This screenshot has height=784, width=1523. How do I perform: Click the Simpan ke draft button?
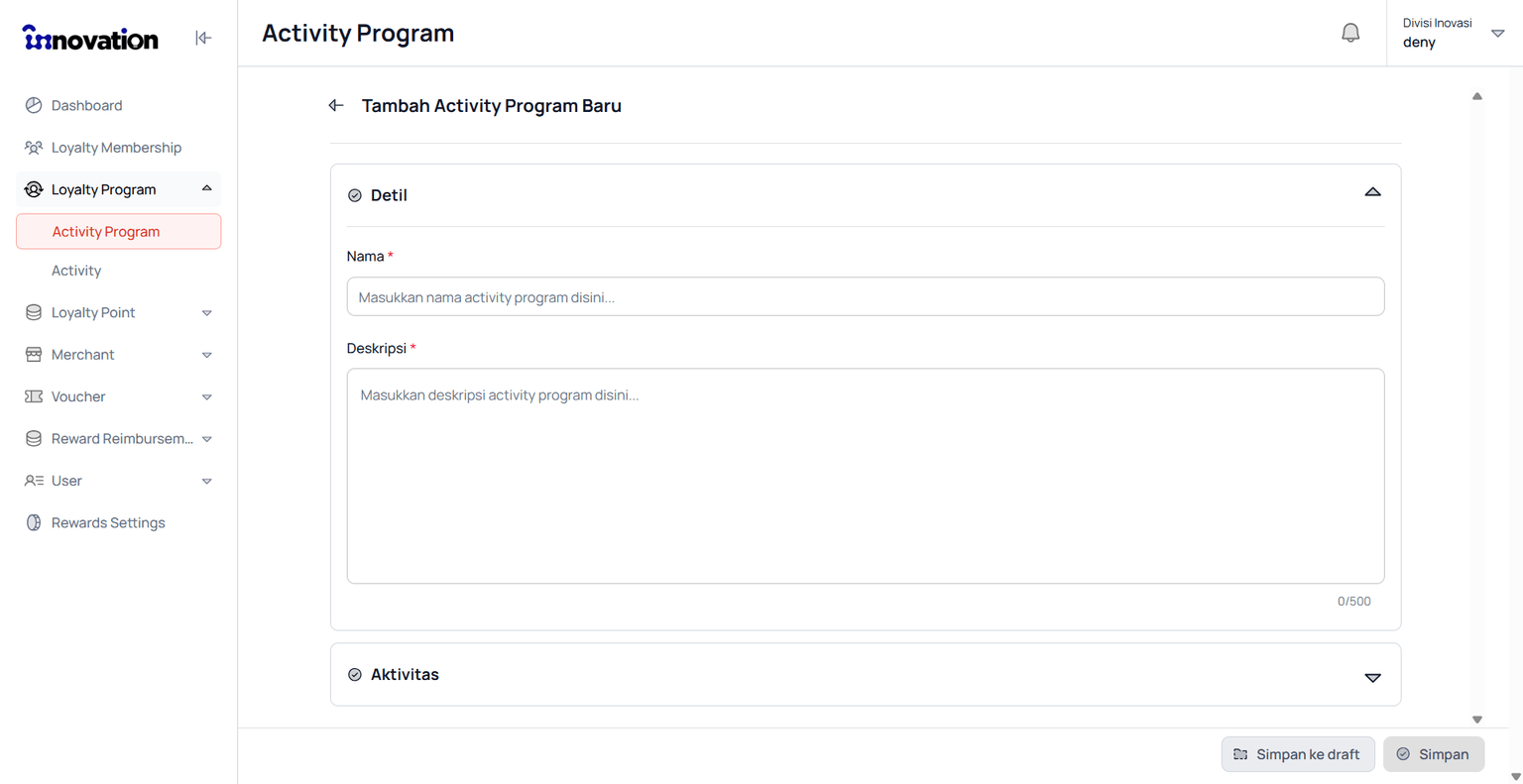[1298, 754]
